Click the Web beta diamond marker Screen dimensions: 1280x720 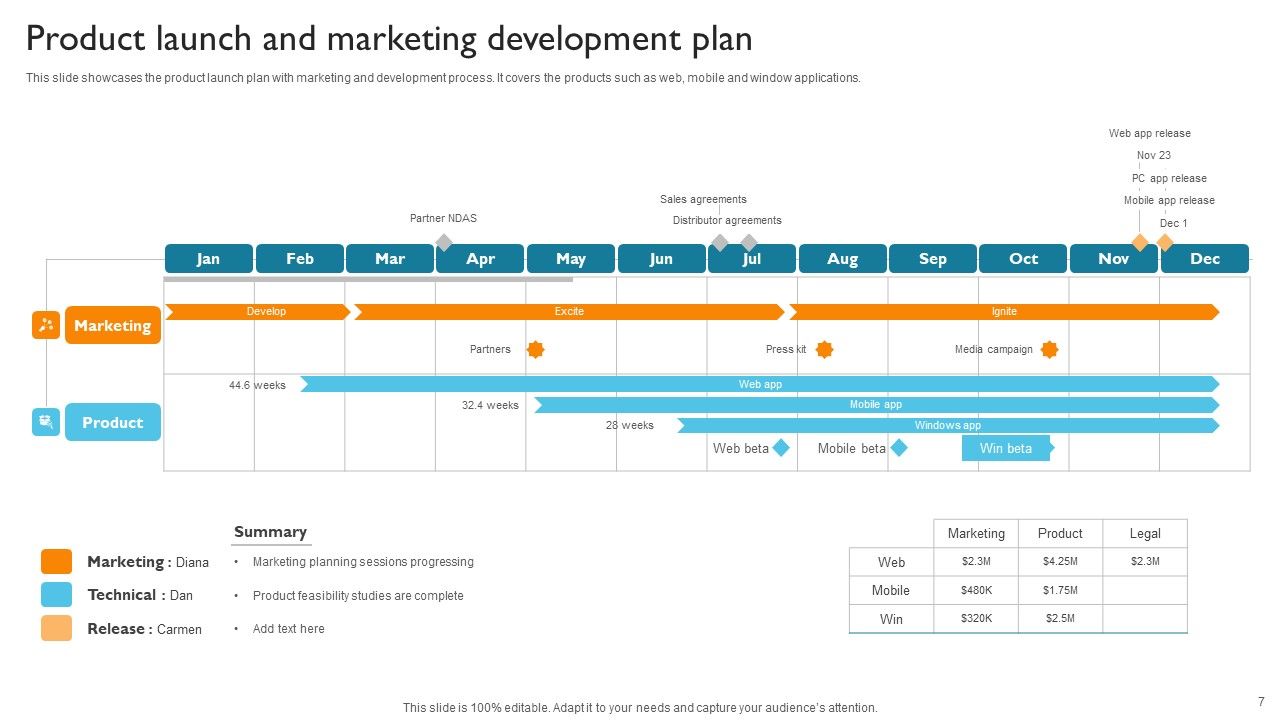tap(779, 448)
